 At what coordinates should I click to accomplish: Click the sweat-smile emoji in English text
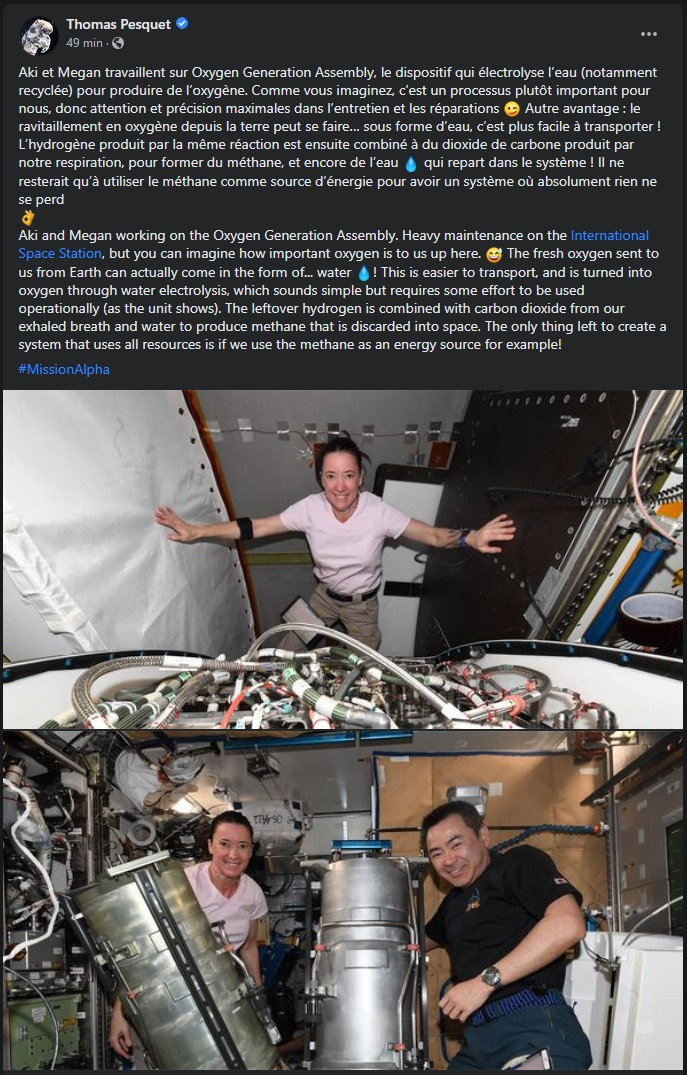(x=494, y=254)
